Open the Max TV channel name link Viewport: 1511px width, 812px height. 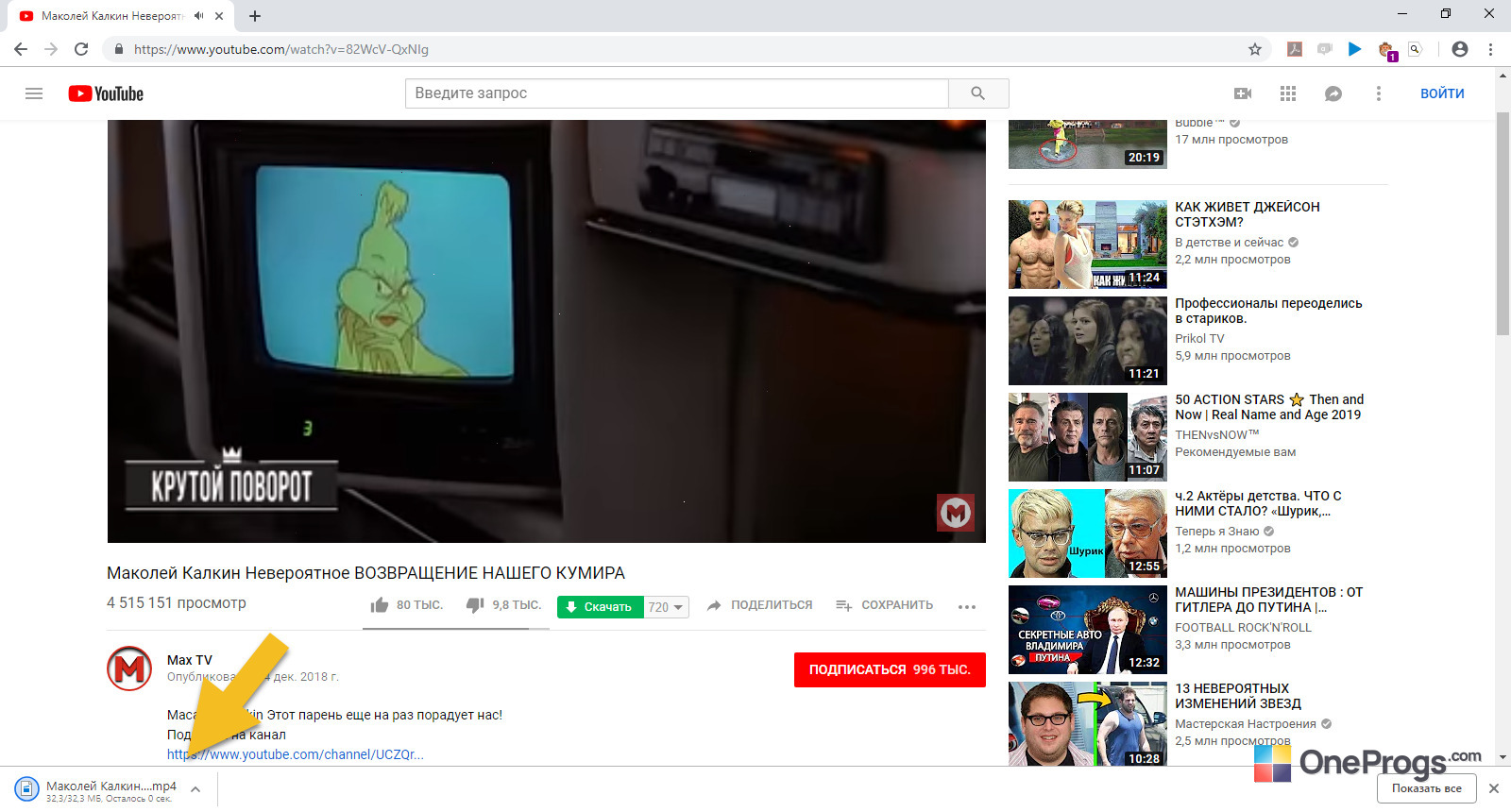[190, 660]
